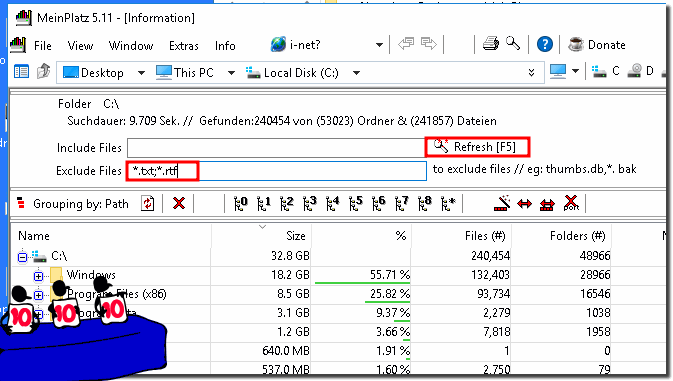The image size is (673, 381).
Task: Select Local Disk (C:) breadcrumb
Action: 292,73
